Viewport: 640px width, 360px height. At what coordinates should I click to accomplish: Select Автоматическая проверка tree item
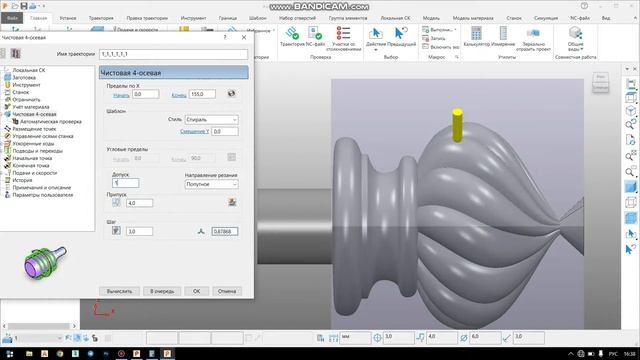tap(51, 122)
